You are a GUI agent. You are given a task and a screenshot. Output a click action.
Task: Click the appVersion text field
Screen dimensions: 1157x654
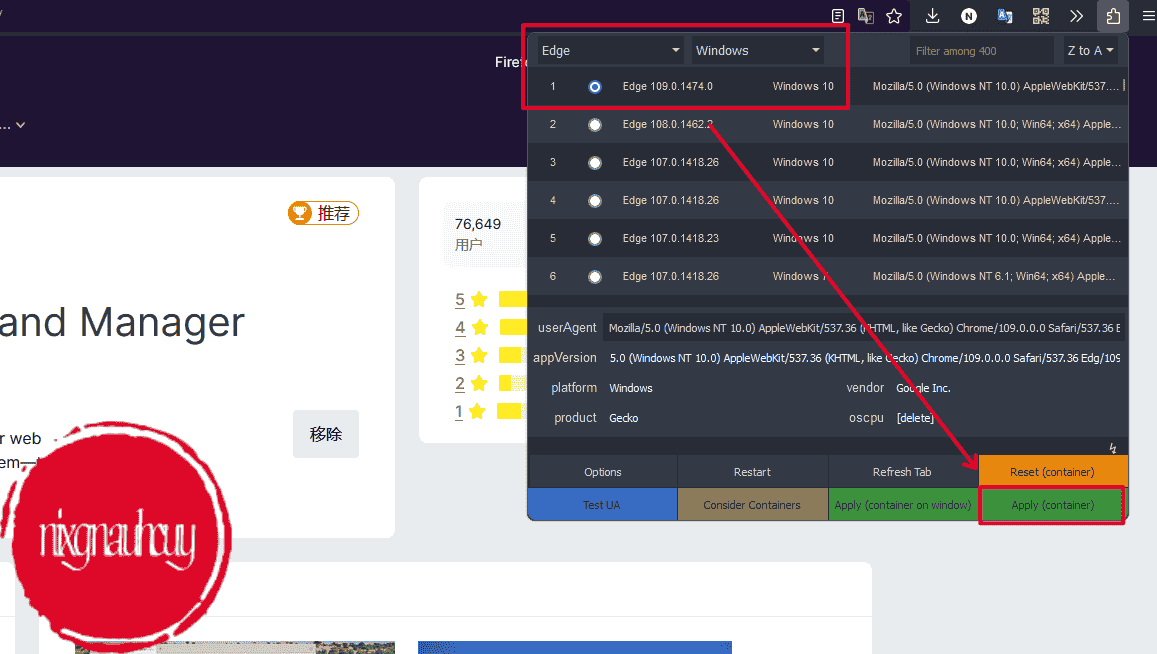coord(863,358)
